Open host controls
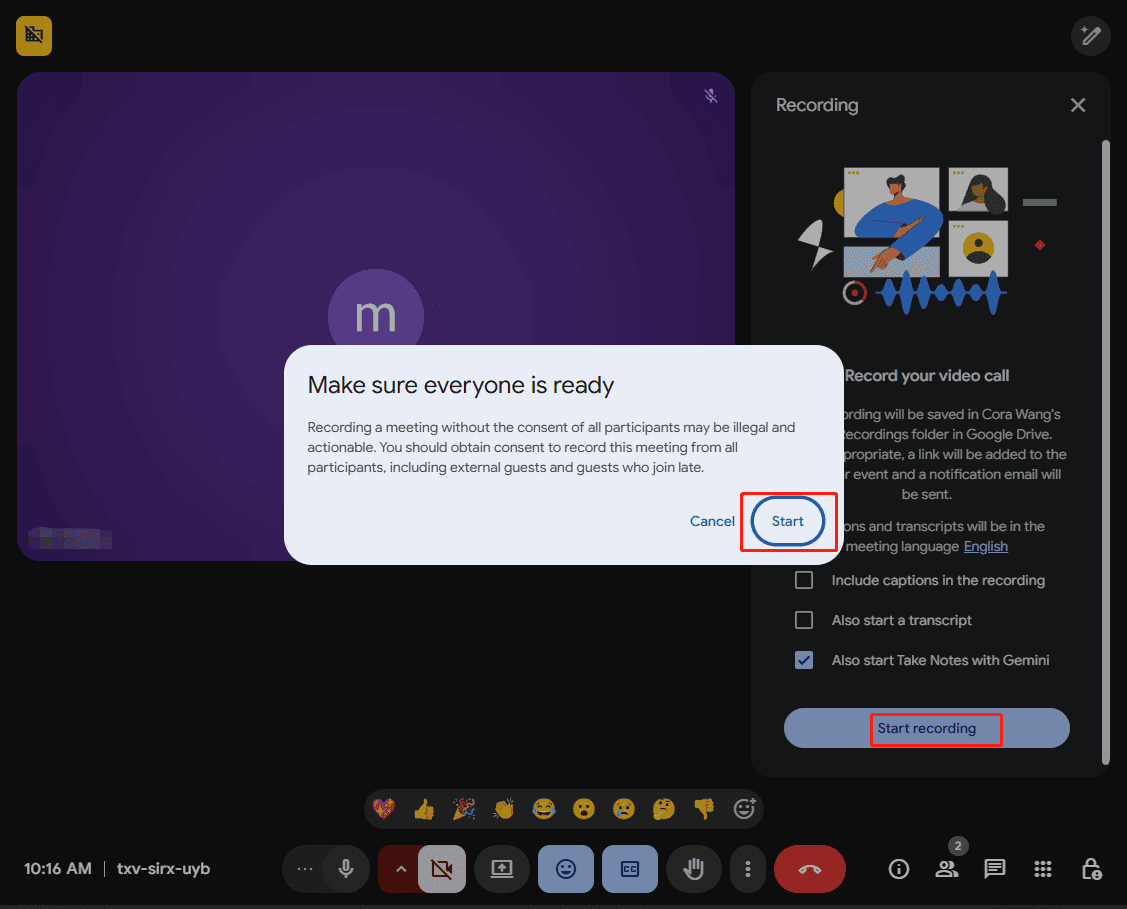 click(x=1091, y=869)
